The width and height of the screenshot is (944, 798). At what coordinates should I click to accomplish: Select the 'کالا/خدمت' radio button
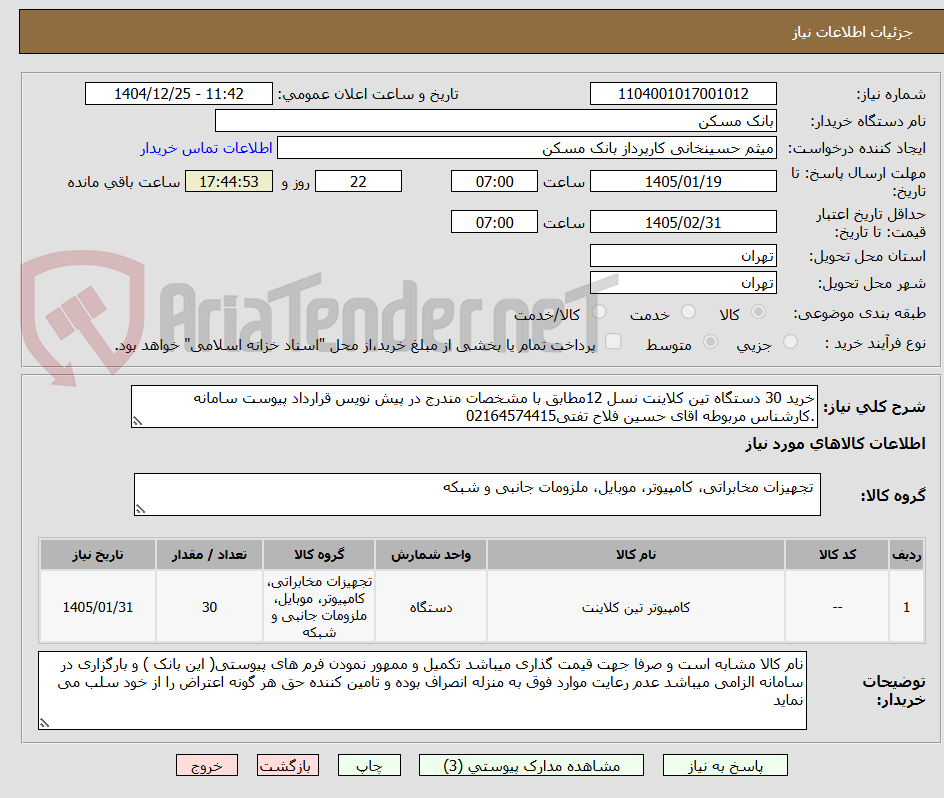[599, 311]
